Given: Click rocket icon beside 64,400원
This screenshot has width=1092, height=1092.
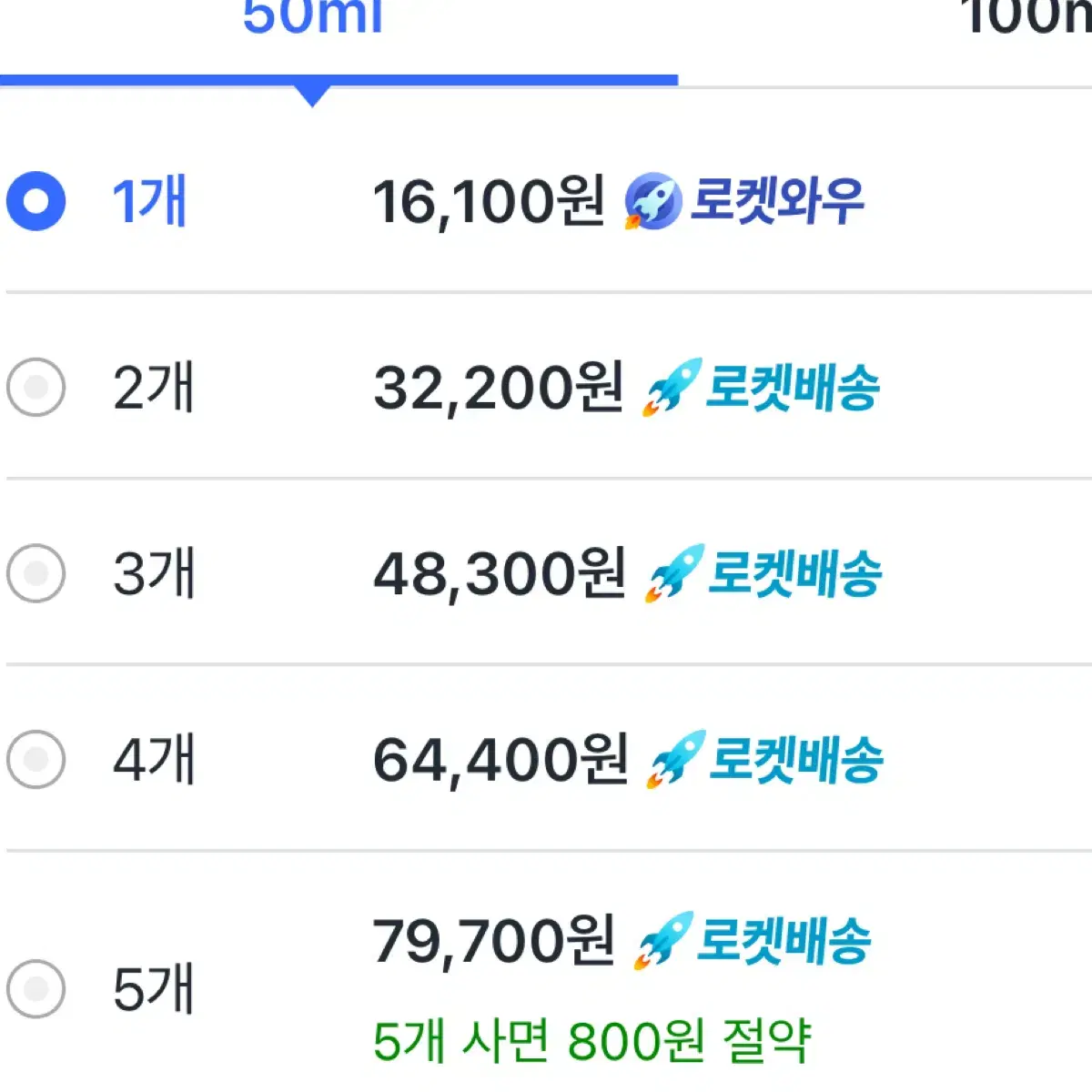Looking at the screenshot, I should [676, 759].
